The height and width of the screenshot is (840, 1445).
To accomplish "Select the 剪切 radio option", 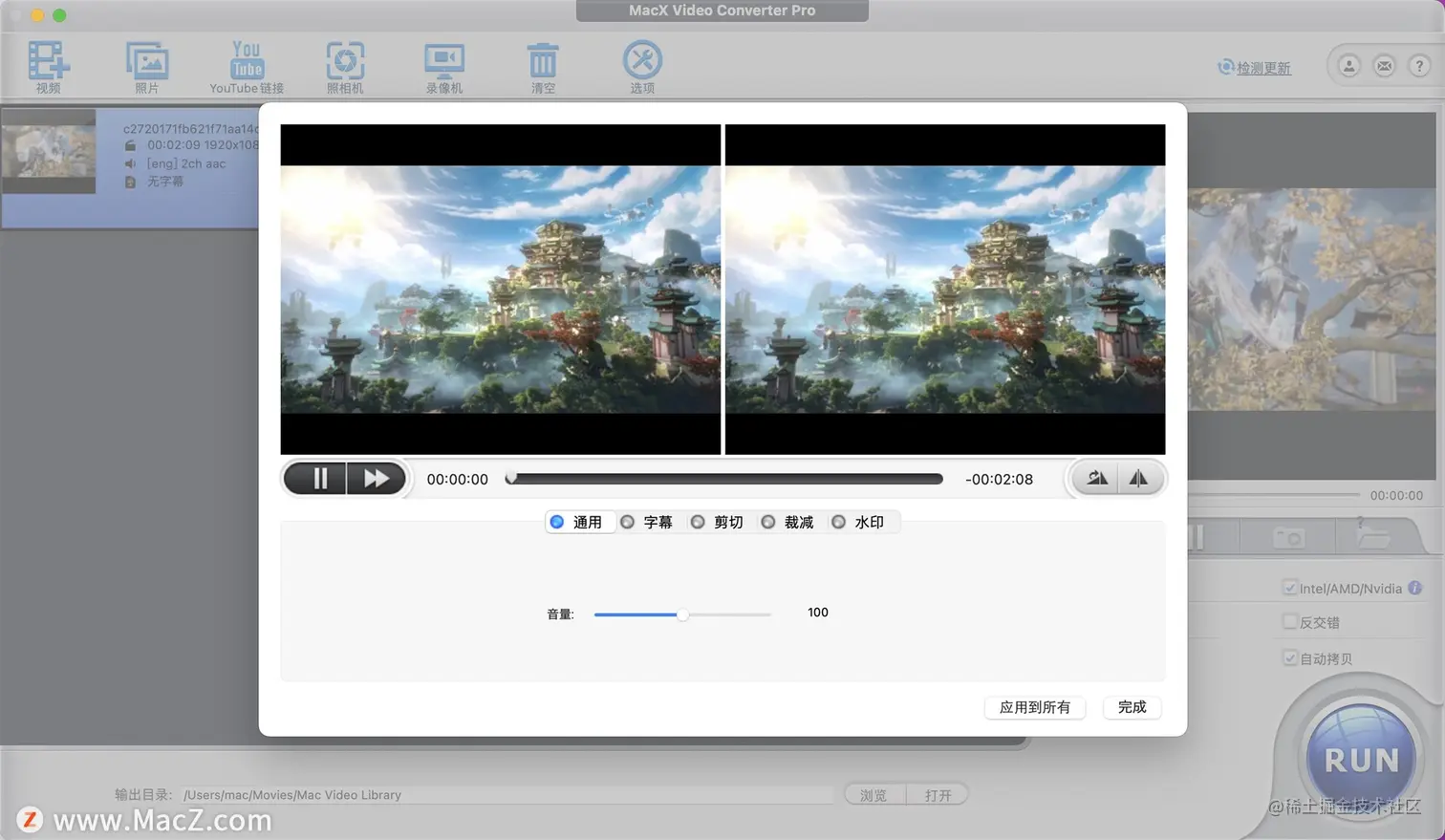I will [698, 522].
